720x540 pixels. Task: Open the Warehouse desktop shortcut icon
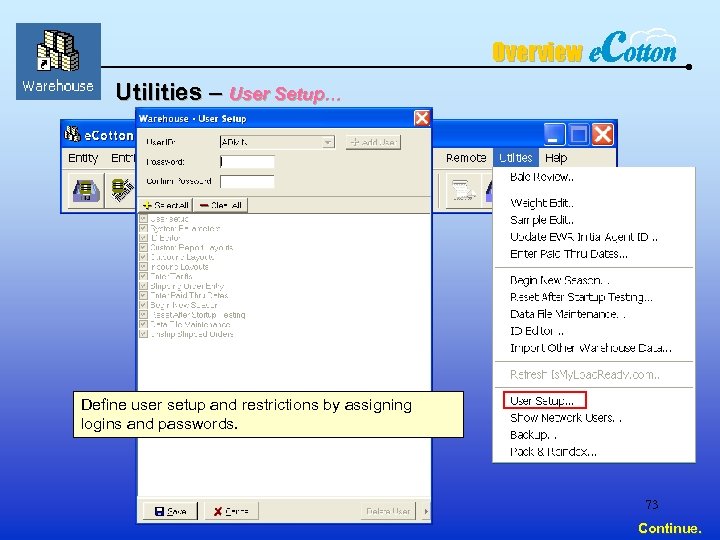(58, 62)
